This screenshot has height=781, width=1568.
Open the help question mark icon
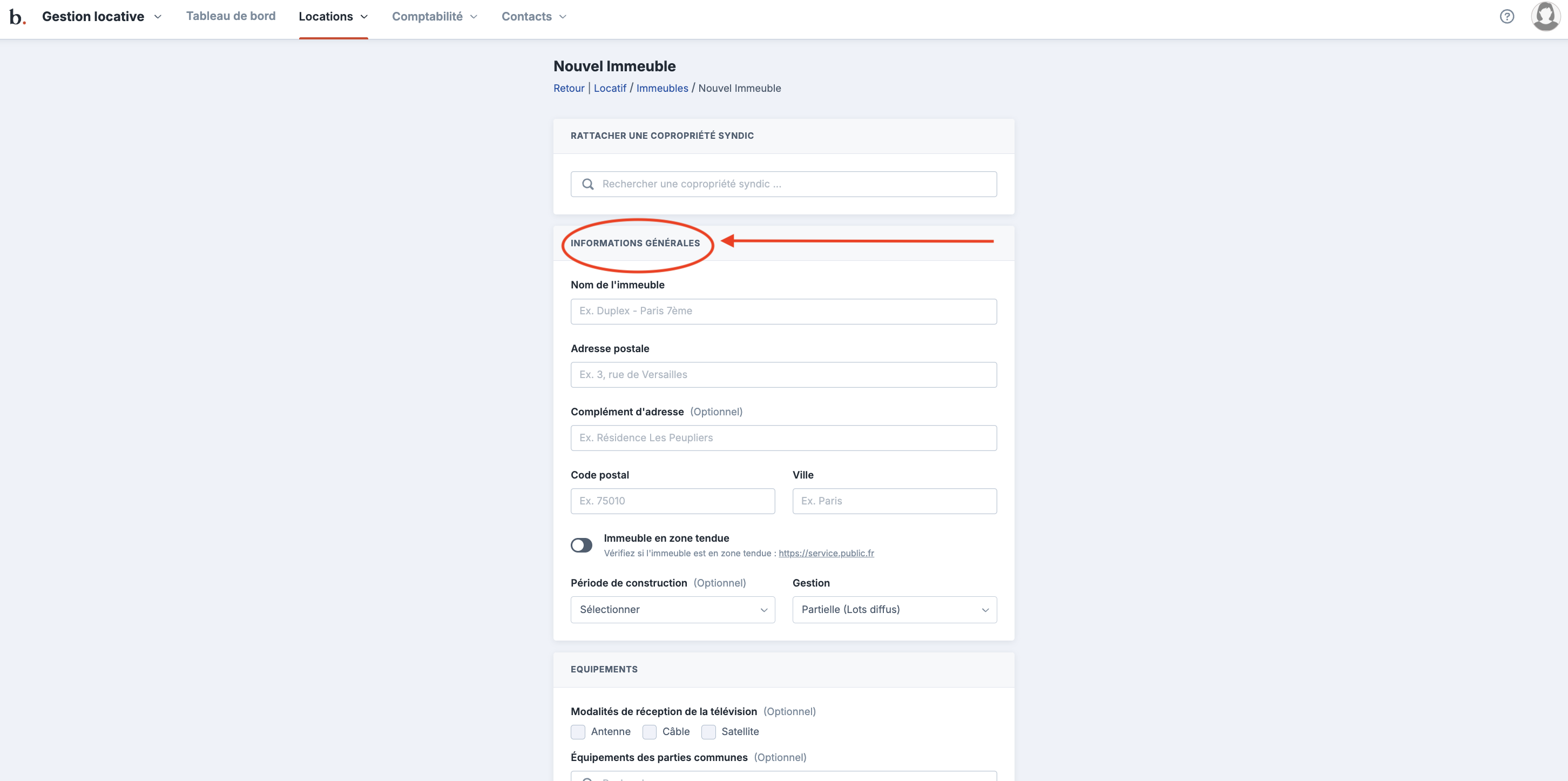tap(1506, 16)
